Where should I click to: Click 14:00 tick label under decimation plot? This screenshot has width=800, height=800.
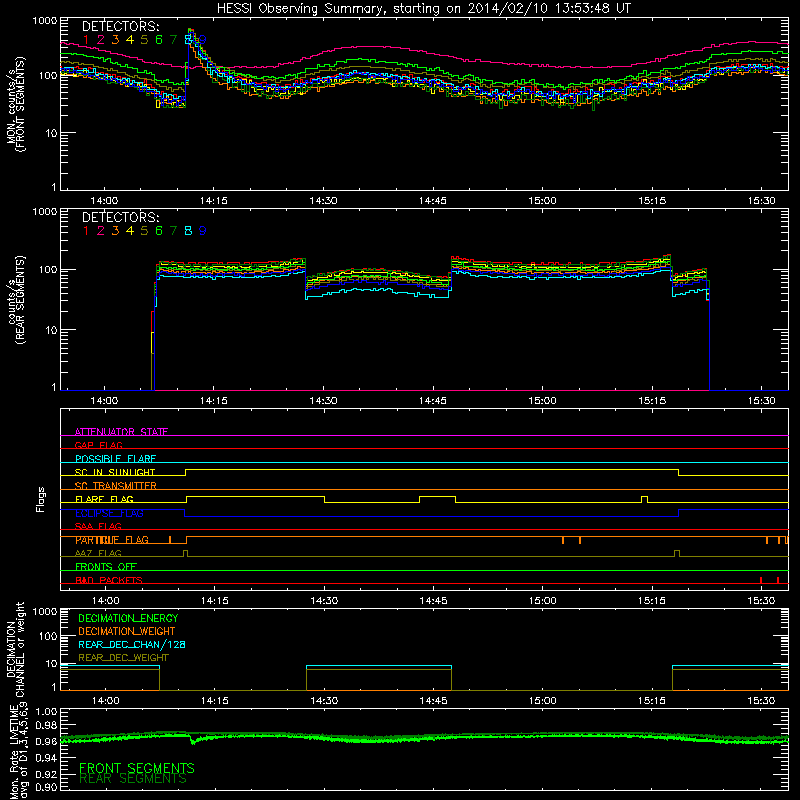coord(105,701)
